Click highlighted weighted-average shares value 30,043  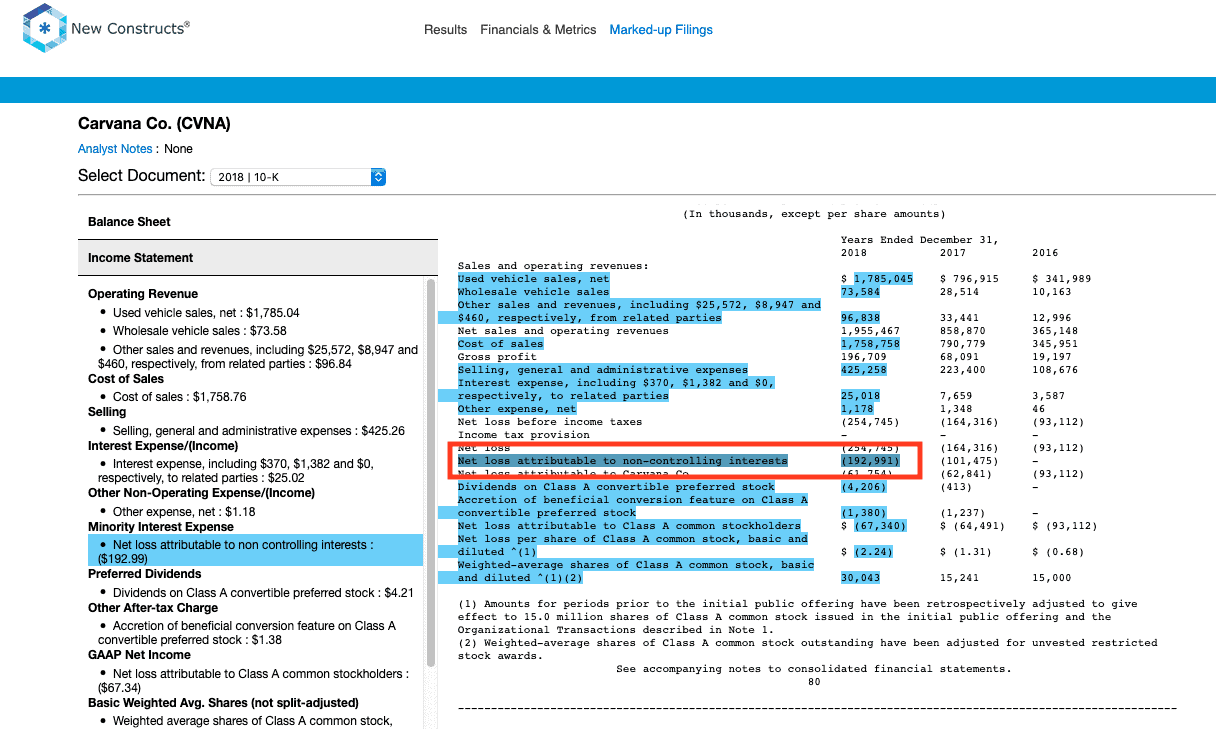861,578
